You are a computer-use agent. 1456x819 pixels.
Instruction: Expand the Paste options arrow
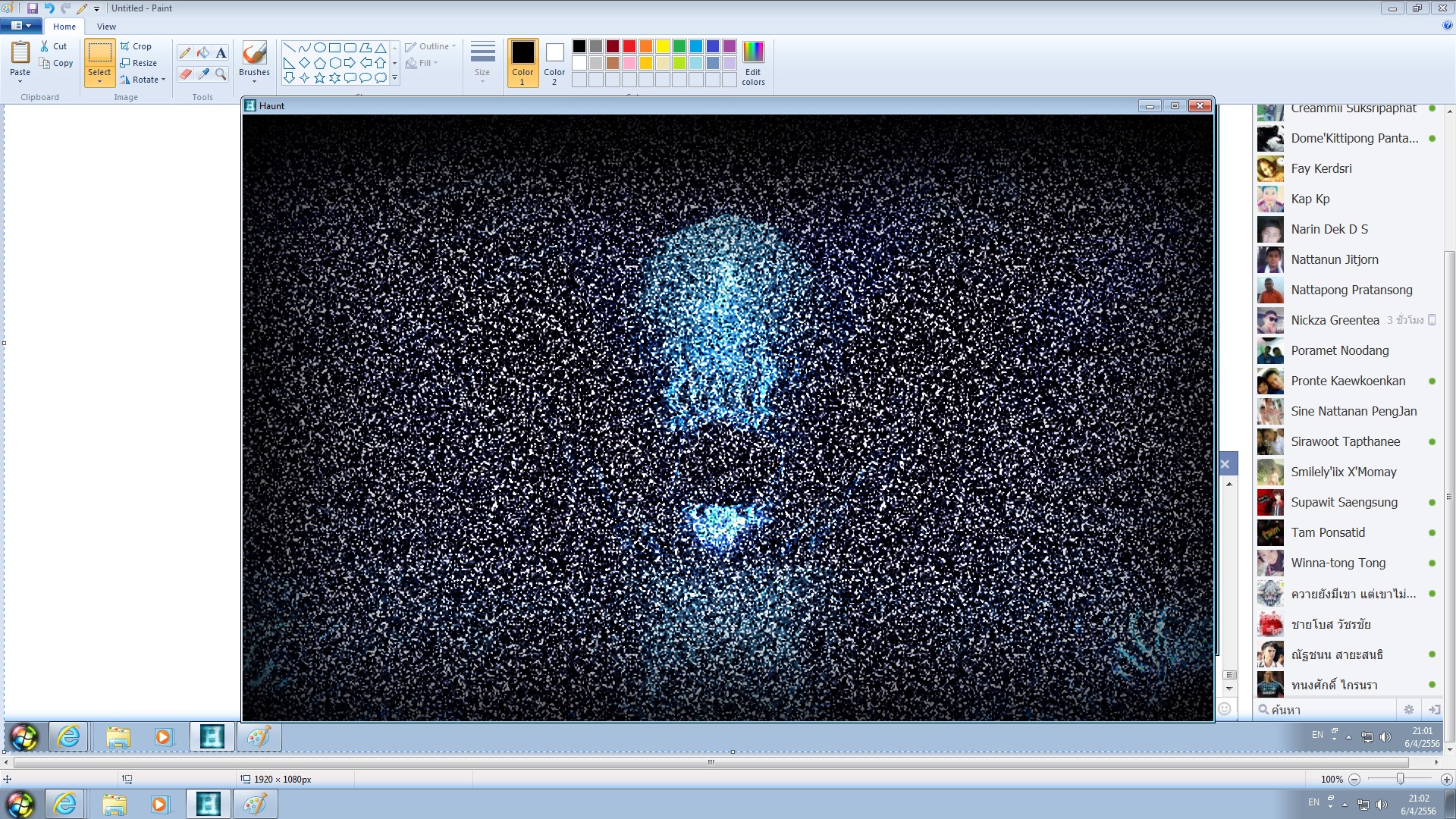pyautogui.click(x=20, y=80)
